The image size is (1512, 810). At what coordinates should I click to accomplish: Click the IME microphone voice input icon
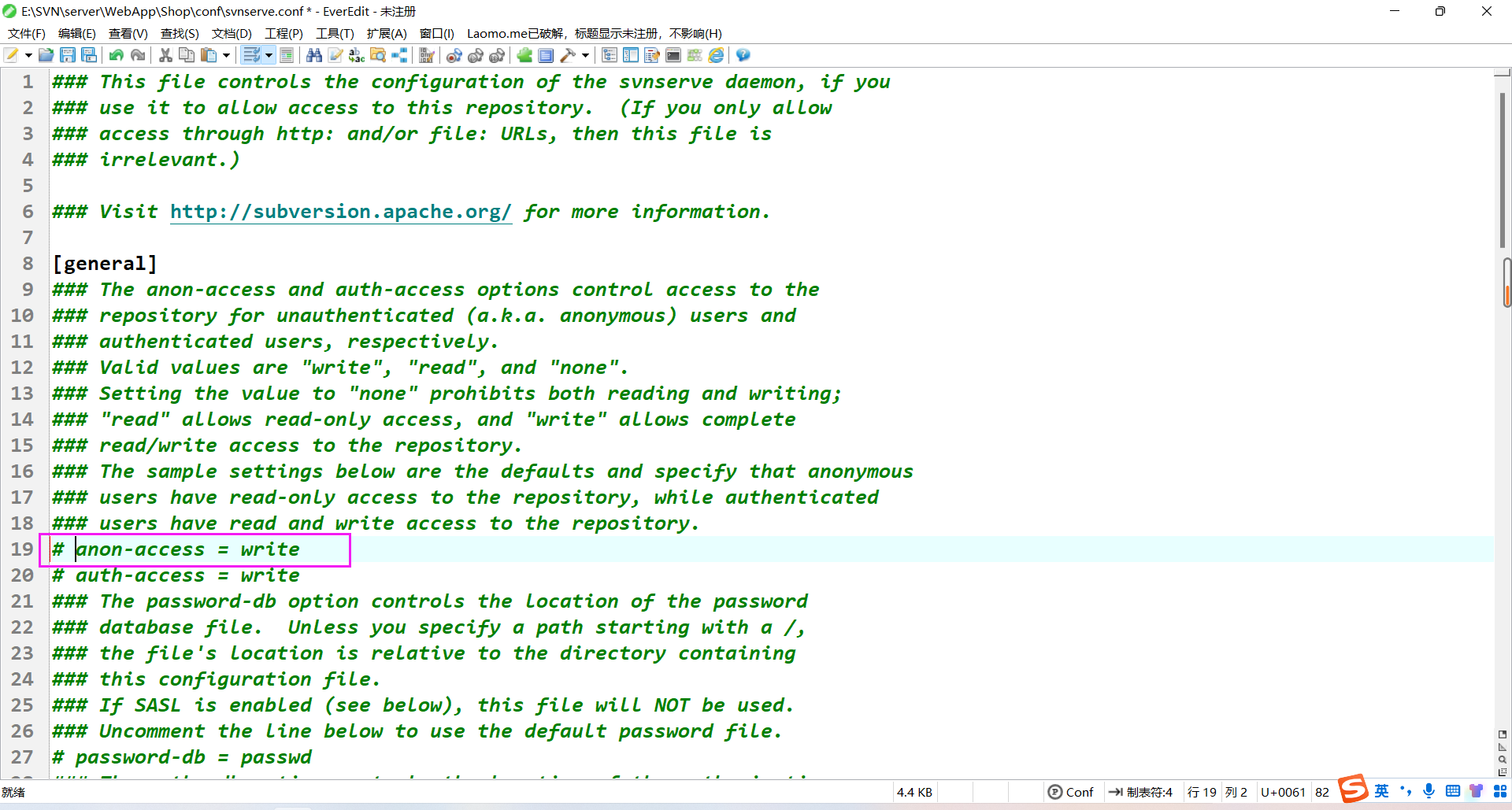(1429, 791)
